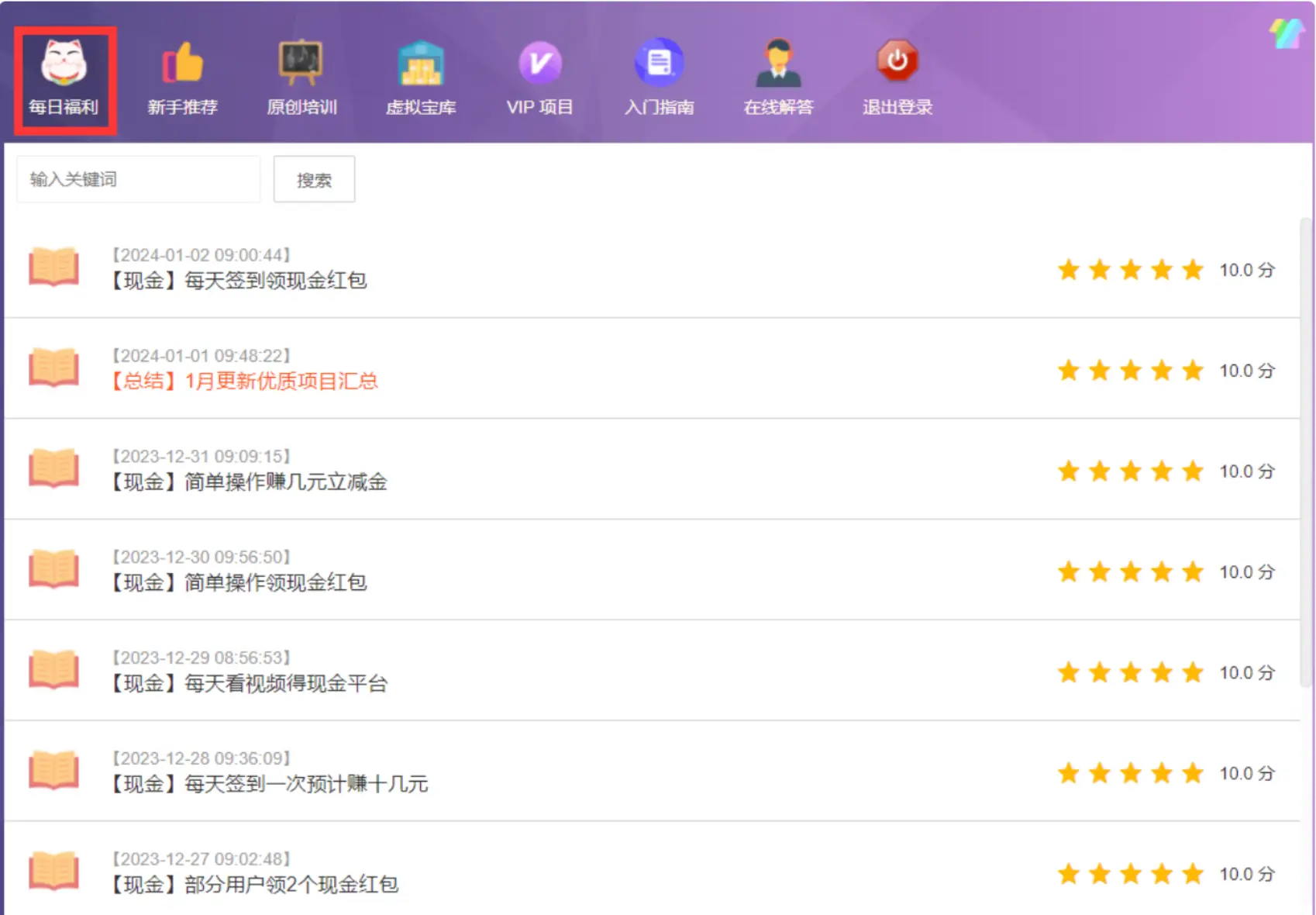Click the 入门指南 tab label
This screenshot has height=915, width=1316.
pos(660,107)
